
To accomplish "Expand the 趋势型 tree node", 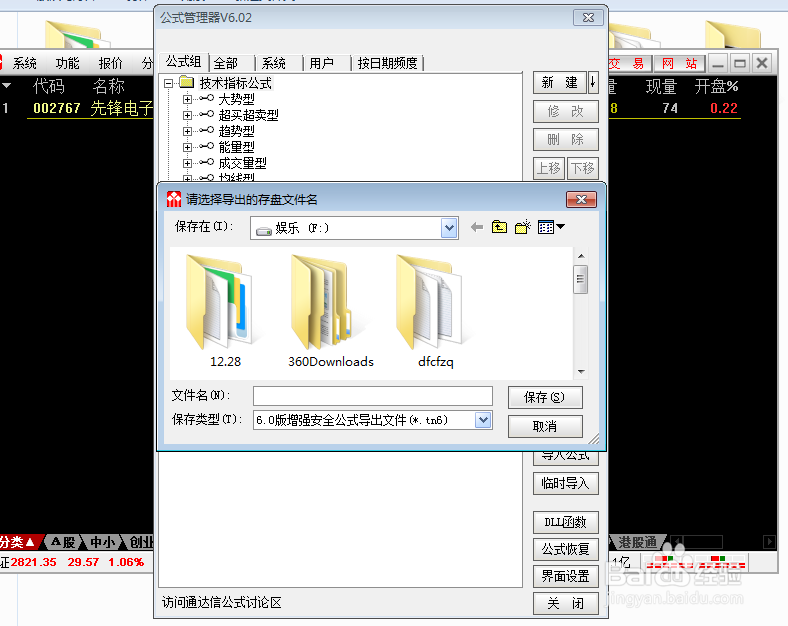I will click(x=187, y=131).
